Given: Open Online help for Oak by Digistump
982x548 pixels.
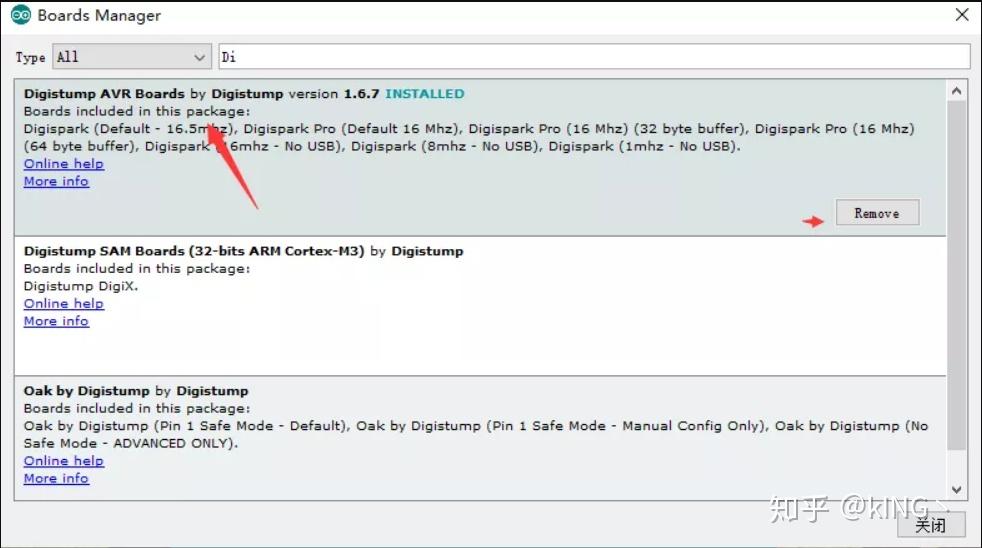Looking at the screenshot, I should [64, 460].
